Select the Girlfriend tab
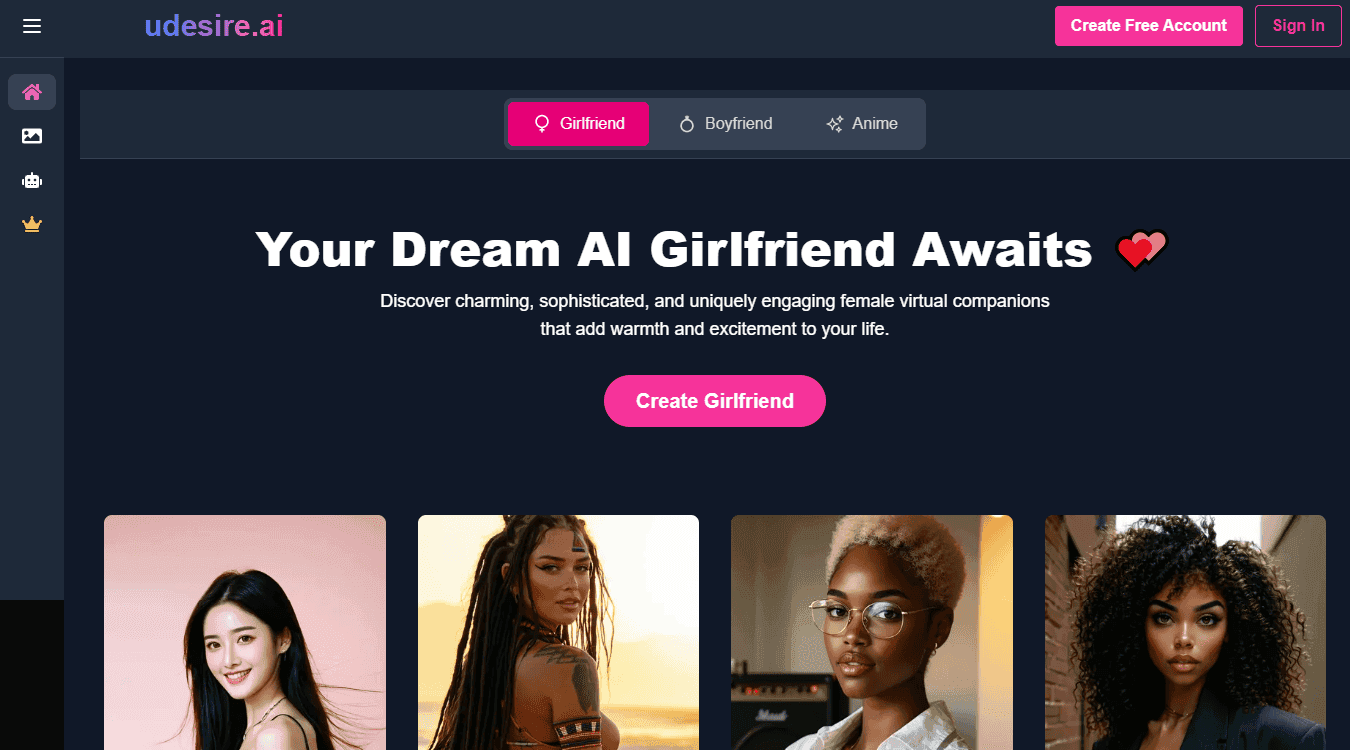1350x750 pixels. (x=578, y=124)
